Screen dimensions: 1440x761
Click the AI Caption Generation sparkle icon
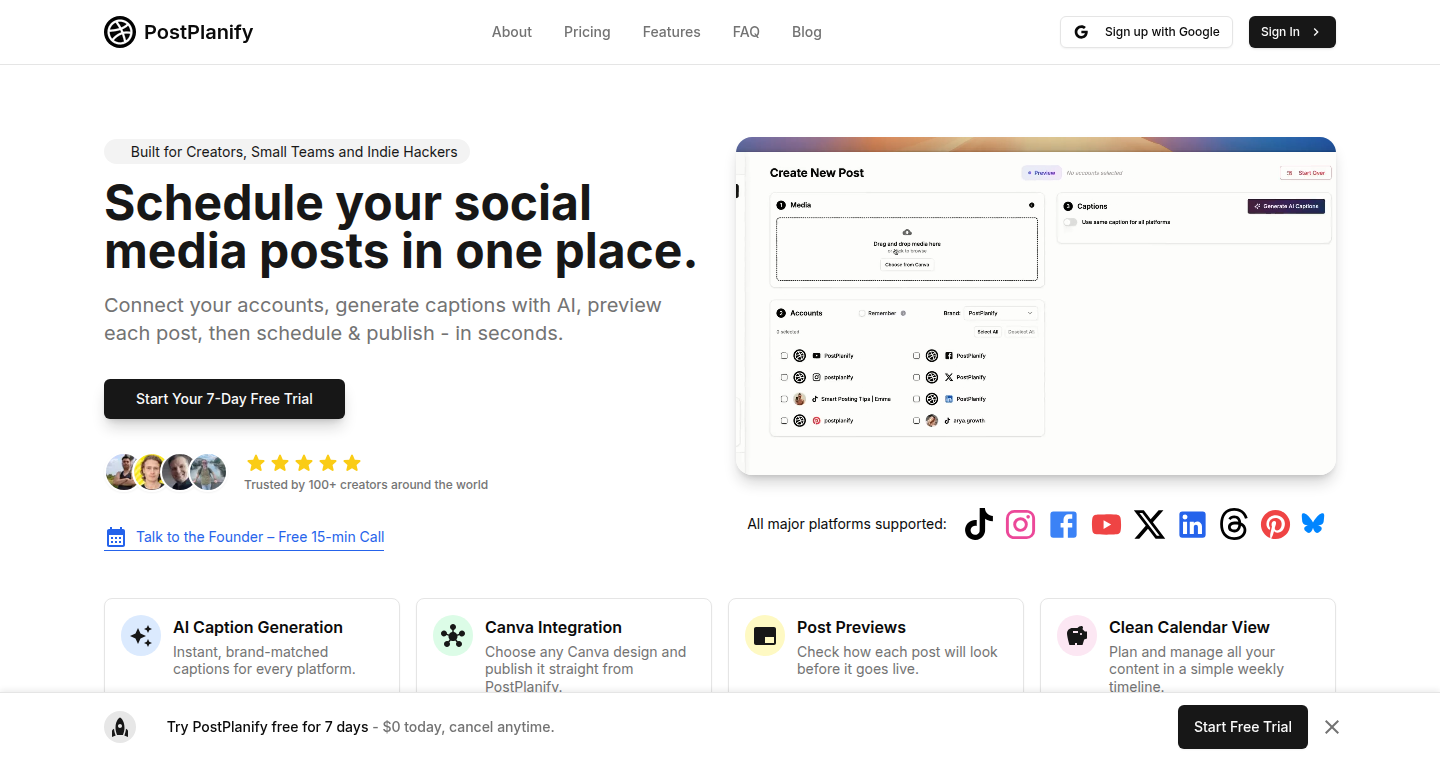[141, 635]
